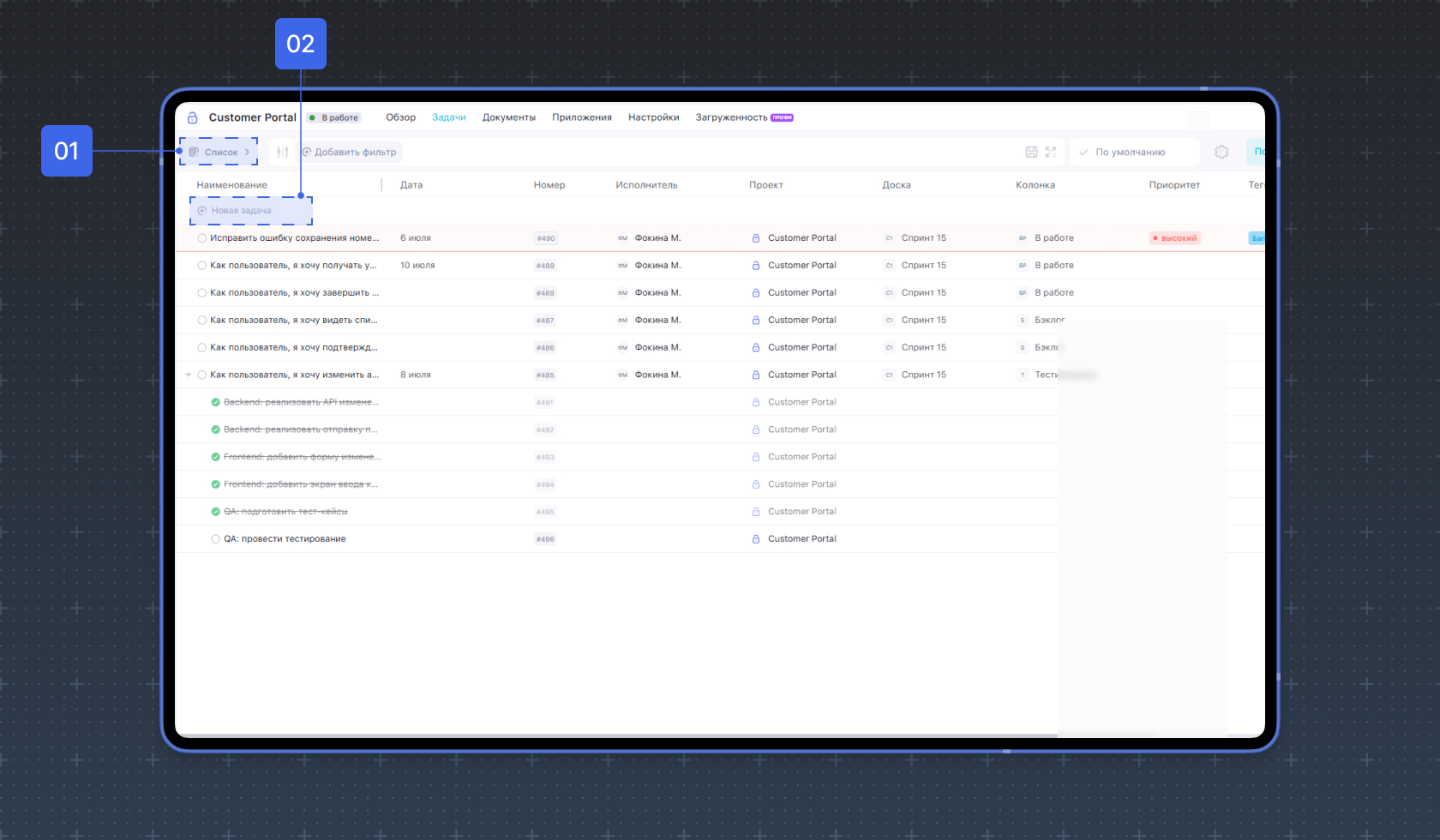
Task: Open task number #496 link
Action: 545,539
